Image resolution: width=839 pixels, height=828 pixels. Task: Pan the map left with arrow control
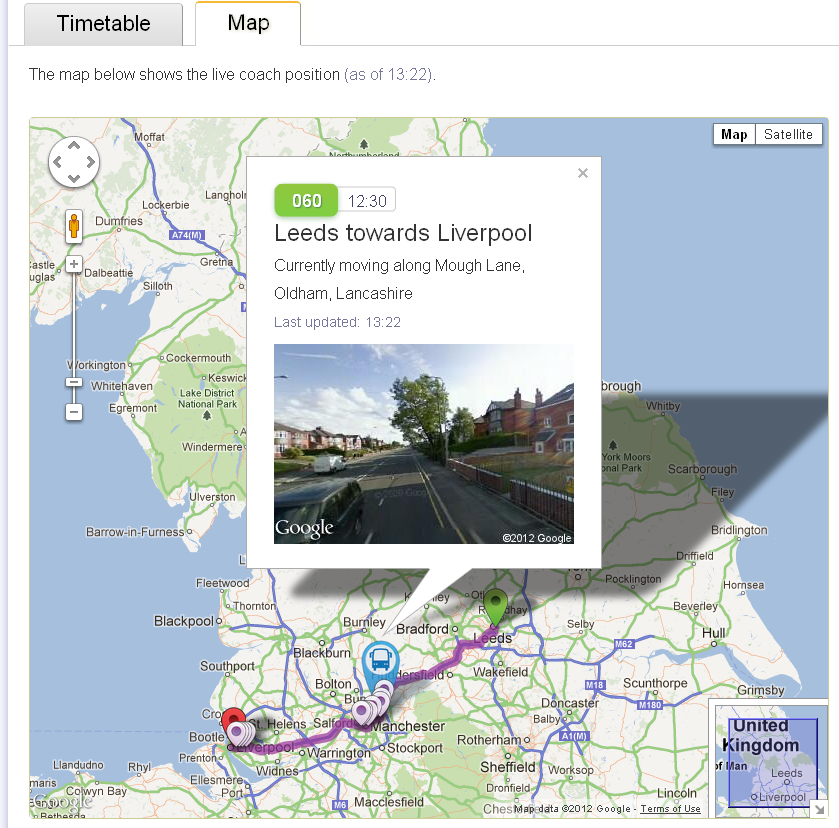pos(57,162)
